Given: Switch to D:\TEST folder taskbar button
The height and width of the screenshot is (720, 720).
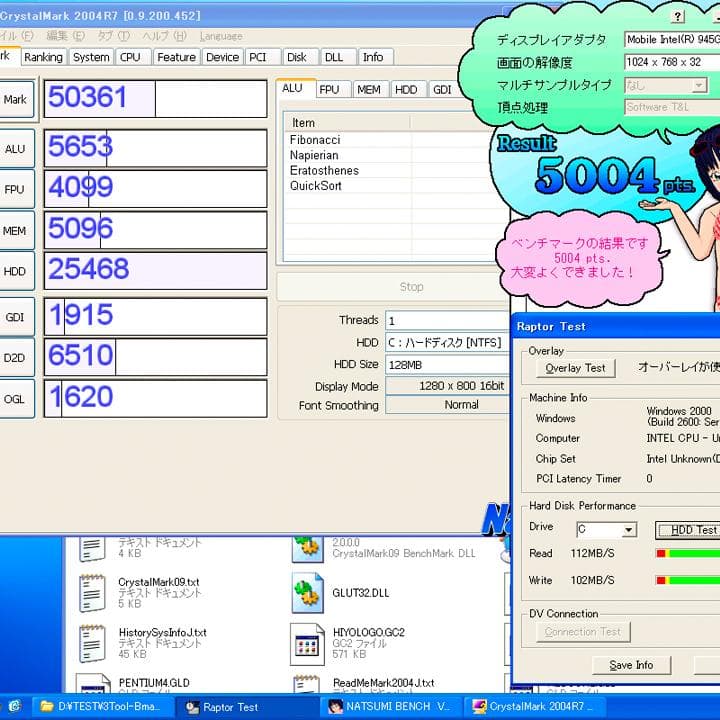Looking at the screenshot, I should 103,706.
